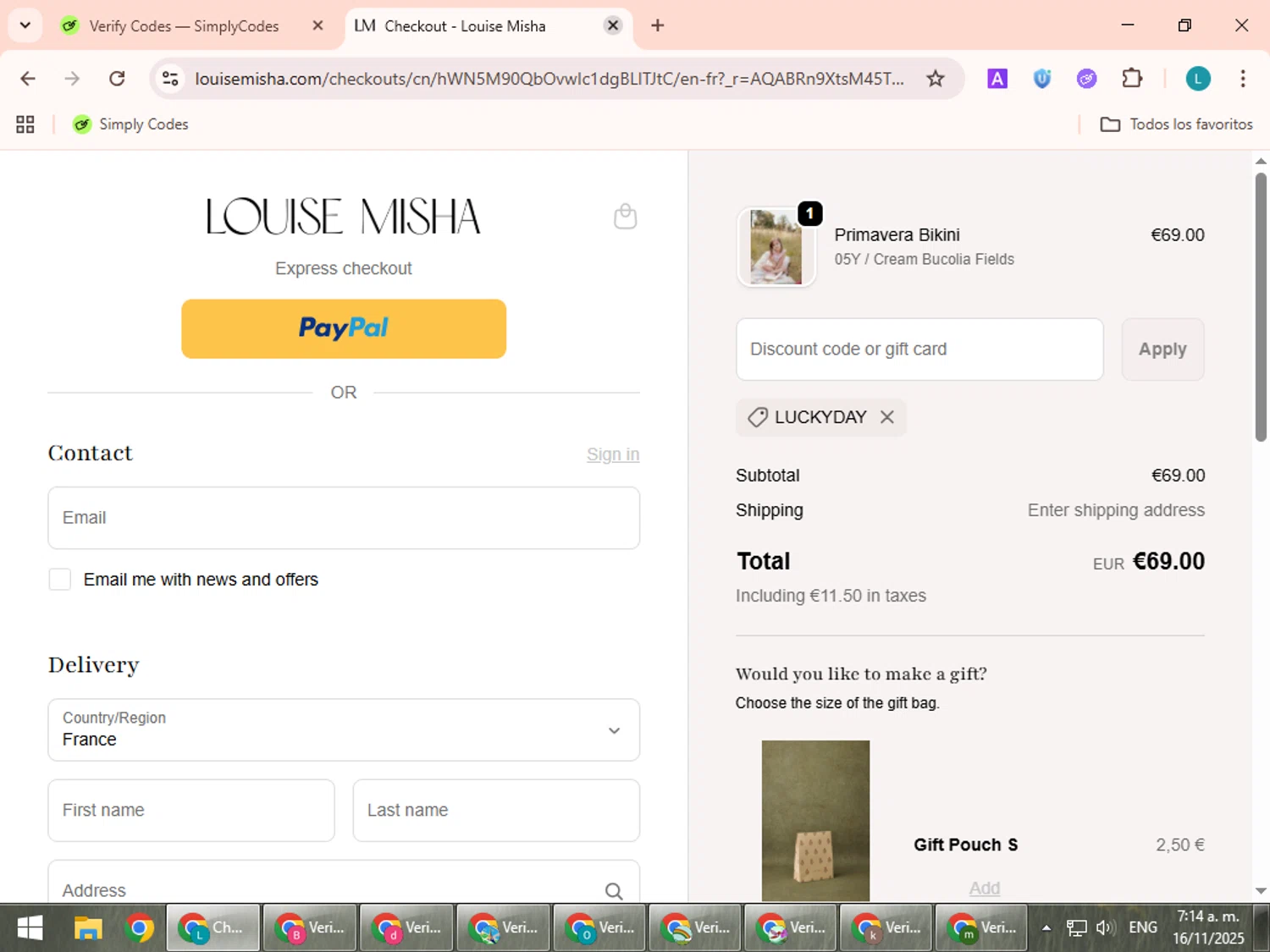Viewport: 1270px width, 952px height.
Task: Select the Checkout - Louise Misha tab
Action: (465, 25)
